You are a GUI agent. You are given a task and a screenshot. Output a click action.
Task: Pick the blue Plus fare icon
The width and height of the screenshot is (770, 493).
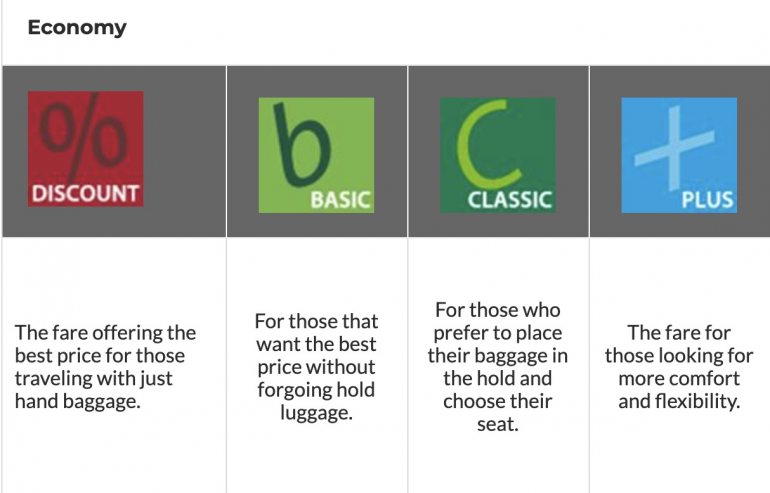(679, 154)
